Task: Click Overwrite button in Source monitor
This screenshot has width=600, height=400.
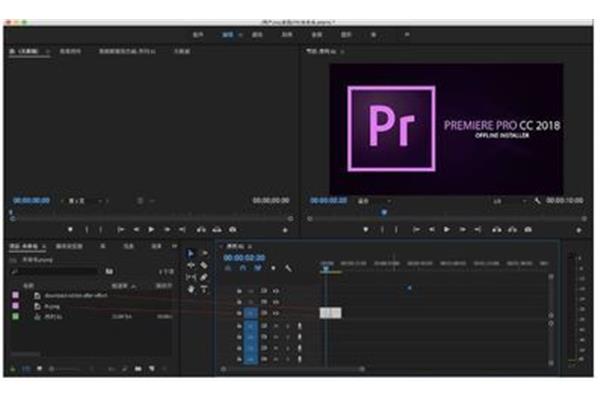Action: pos(217,230)
